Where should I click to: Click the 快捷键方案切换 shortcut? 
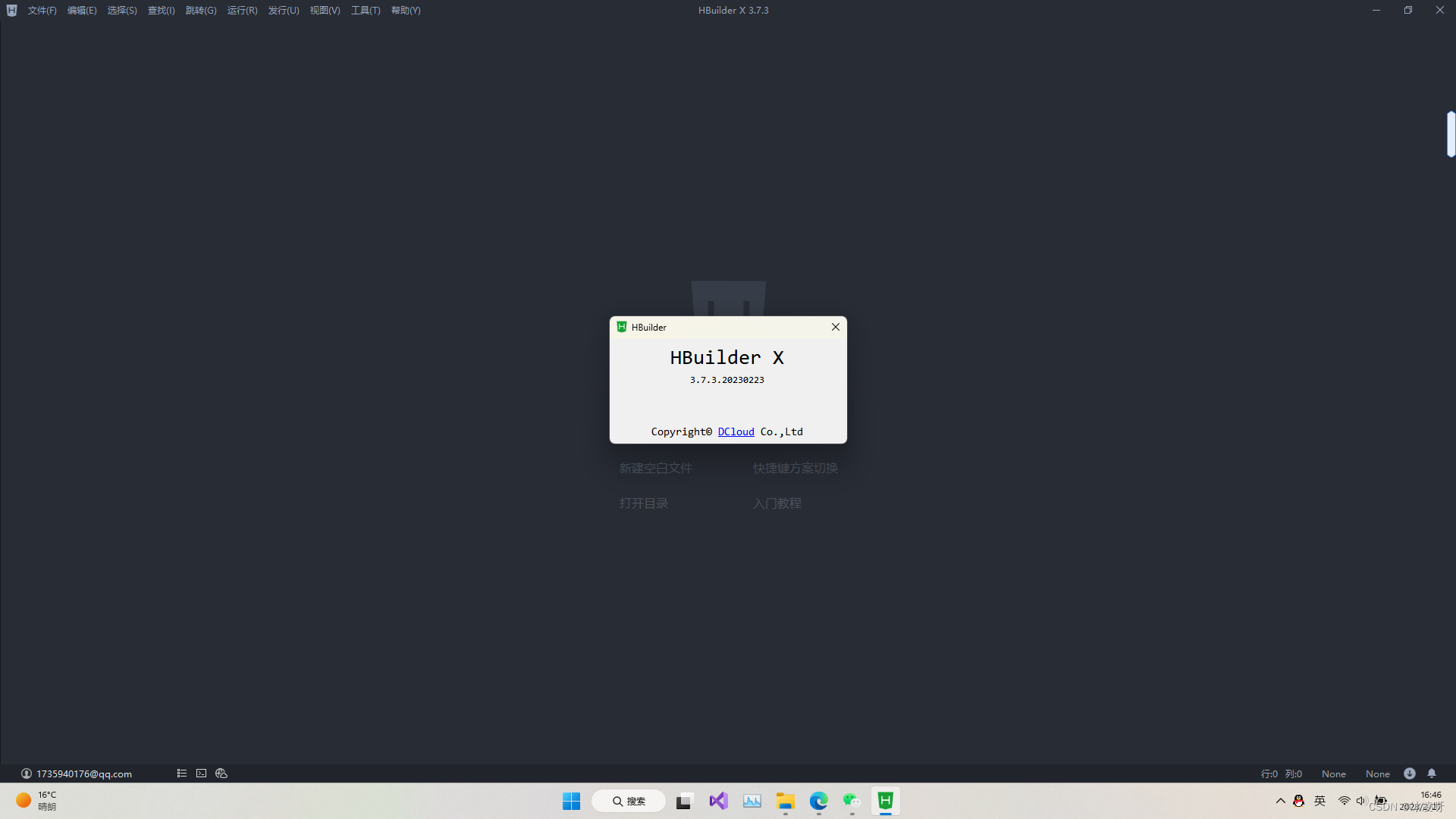(x=795, y=469)
